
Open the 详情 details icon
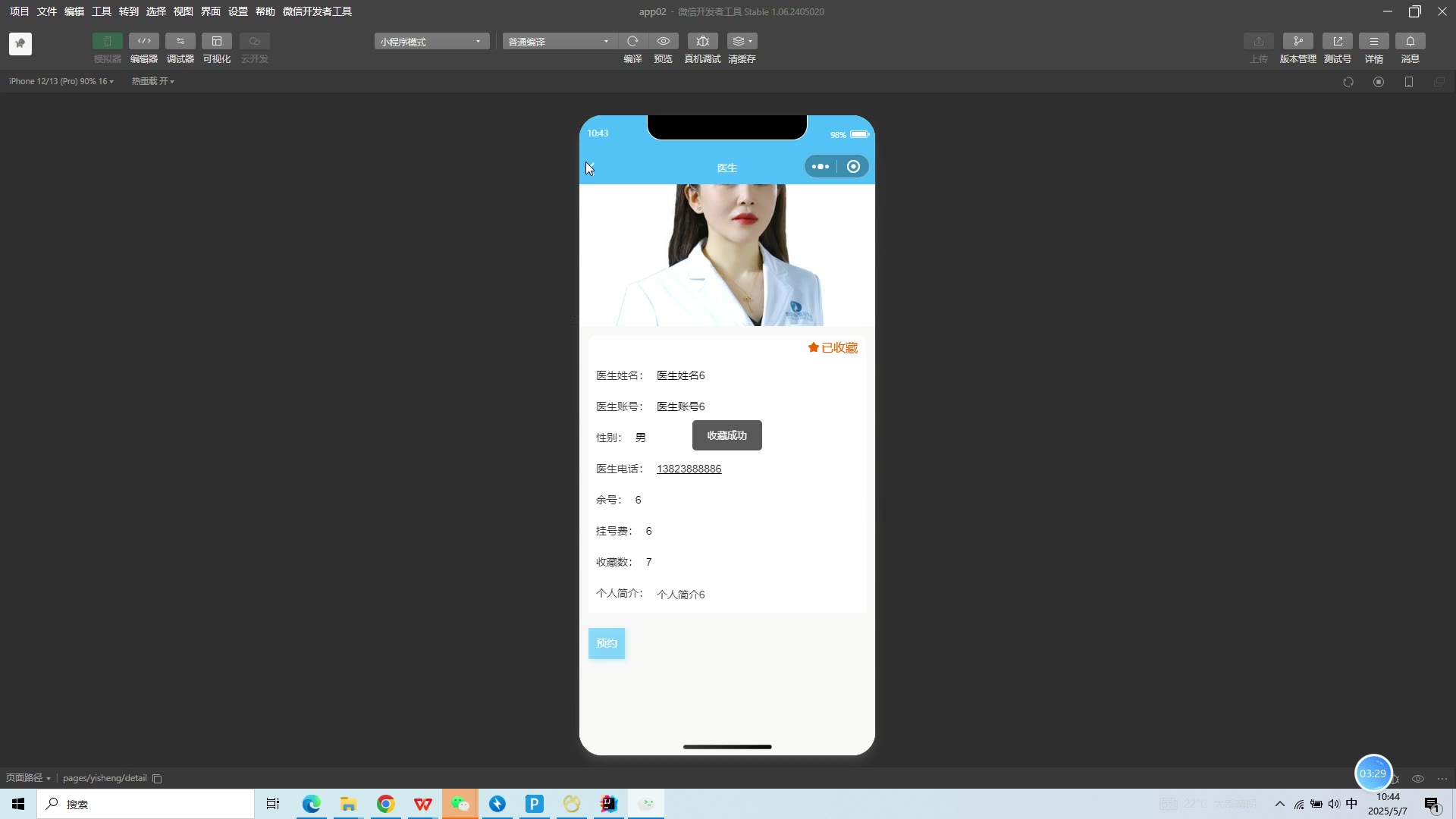click(1373, 41)
